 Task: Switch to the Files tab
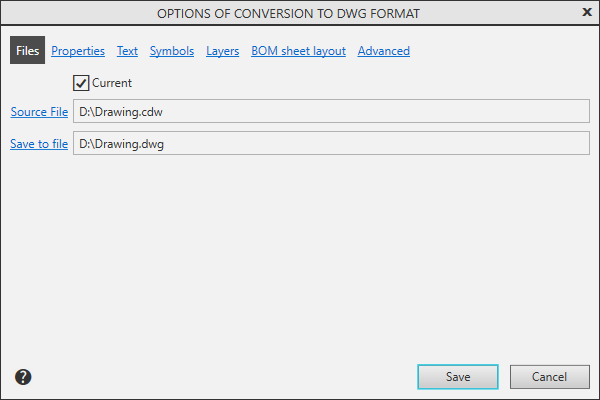pyautogui.click(x=27, y=51)
